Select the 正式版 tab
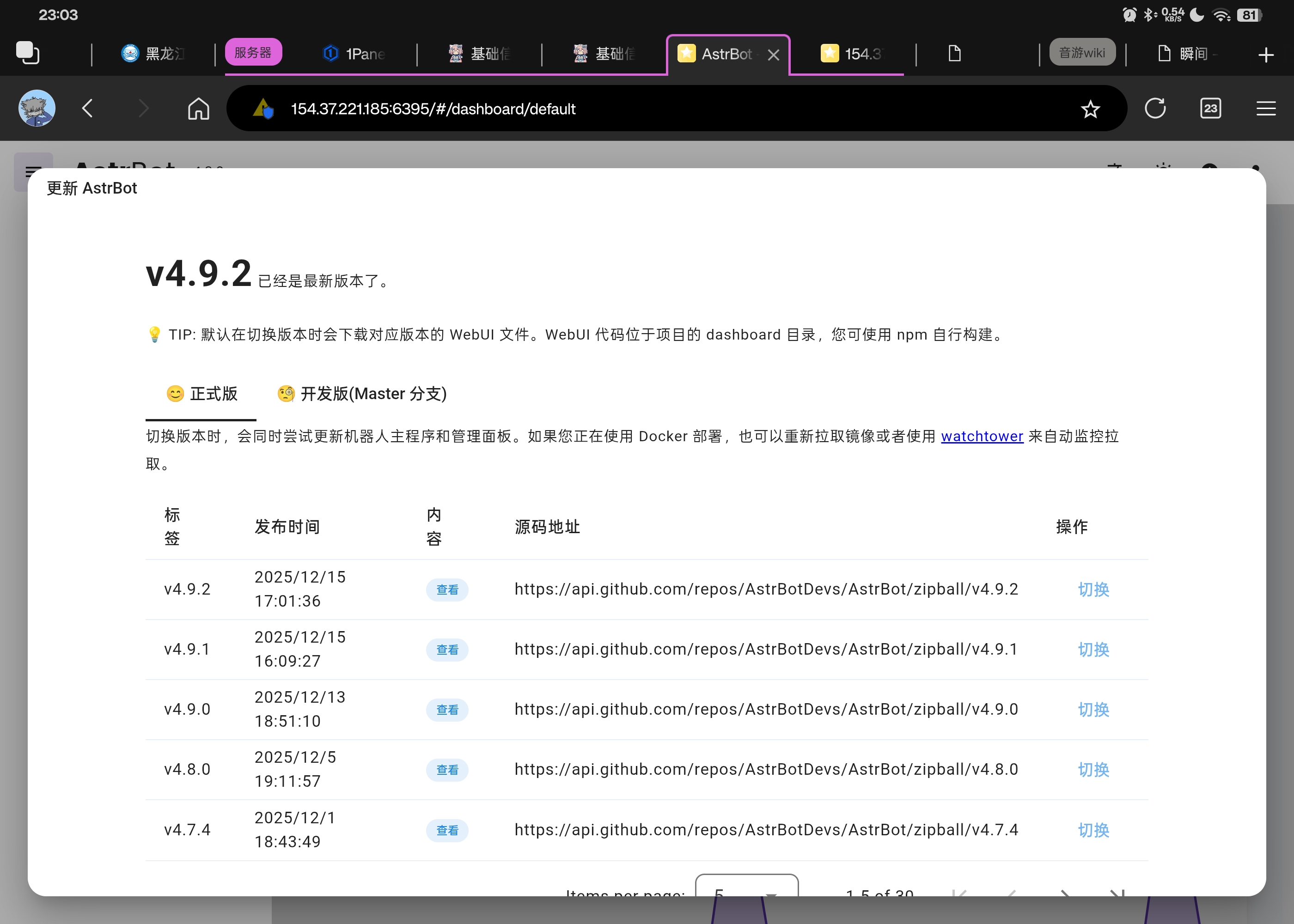Screen dimensions: 1294x924 coord(201,394)
